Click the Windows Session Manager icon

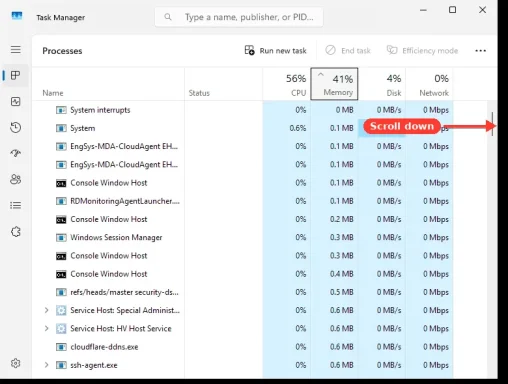[61, 237]
